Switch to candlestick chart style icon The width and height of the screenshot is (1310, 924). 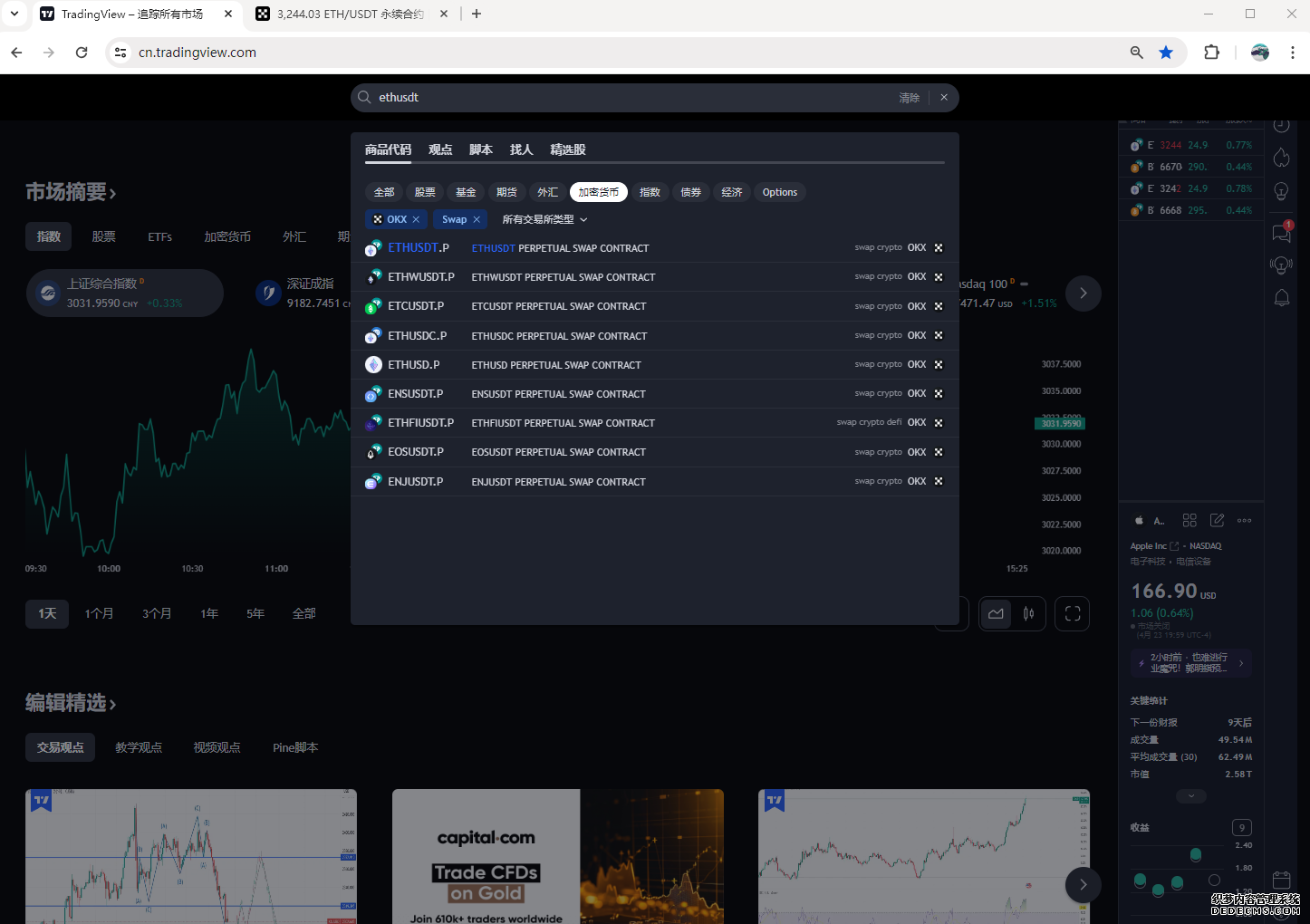pyautogui.click(x=1029, y=613)
